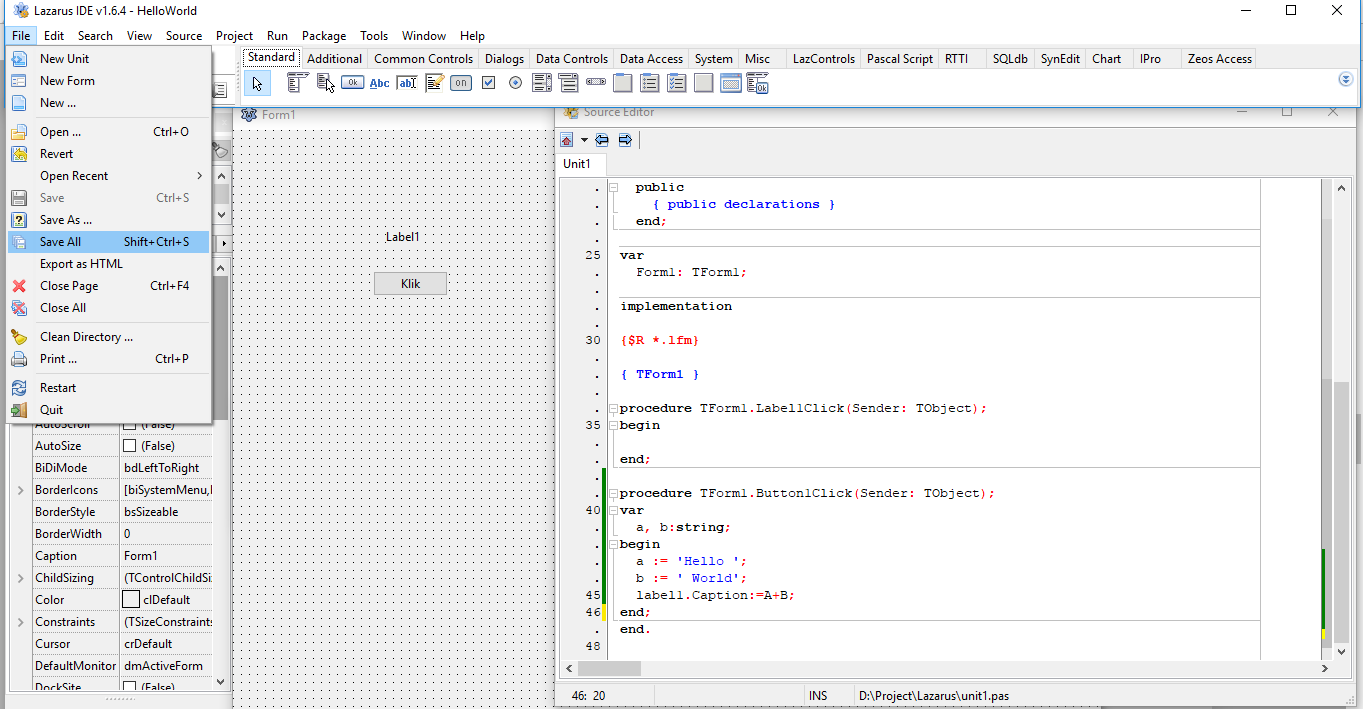This screenshot has width=1363, height=709.
Task: Collapse the Button1Click procedure fold marker
Action: 613,493
